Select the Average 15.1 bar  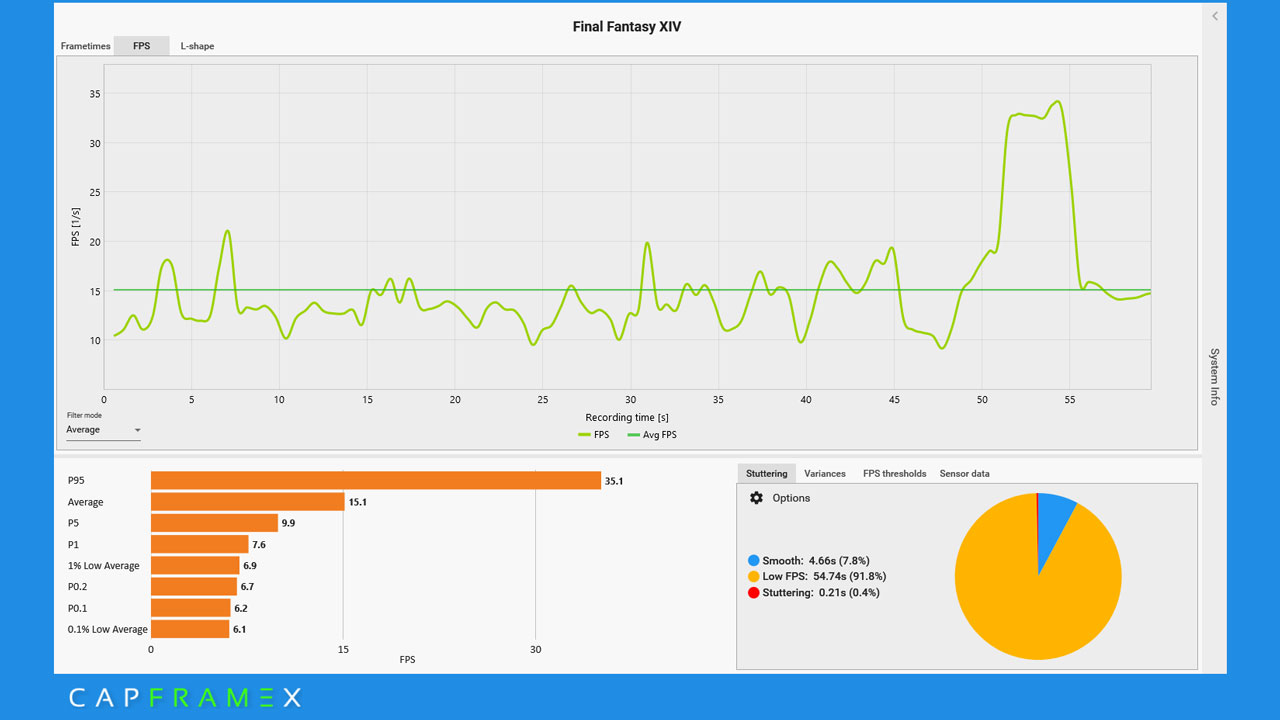point(248,502)
